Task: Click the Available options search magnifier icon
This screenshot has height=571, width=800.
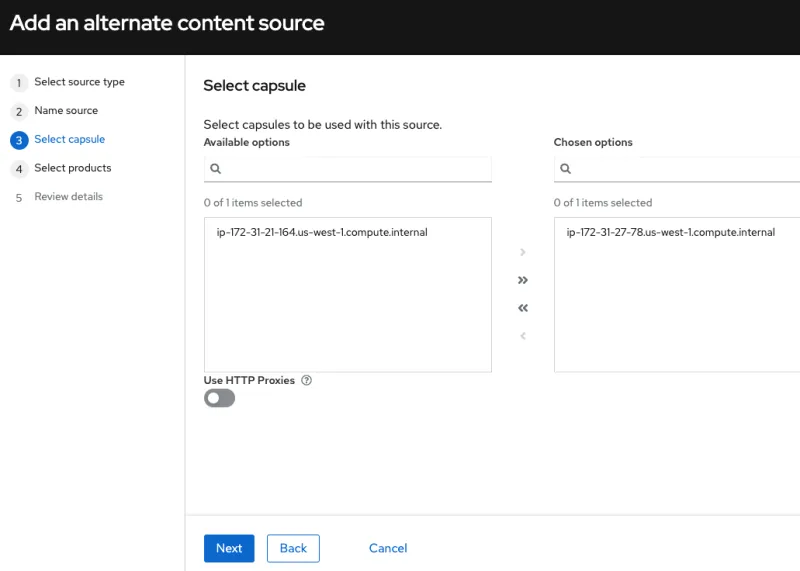Action: pyautogui.click(x=216, y=170)
